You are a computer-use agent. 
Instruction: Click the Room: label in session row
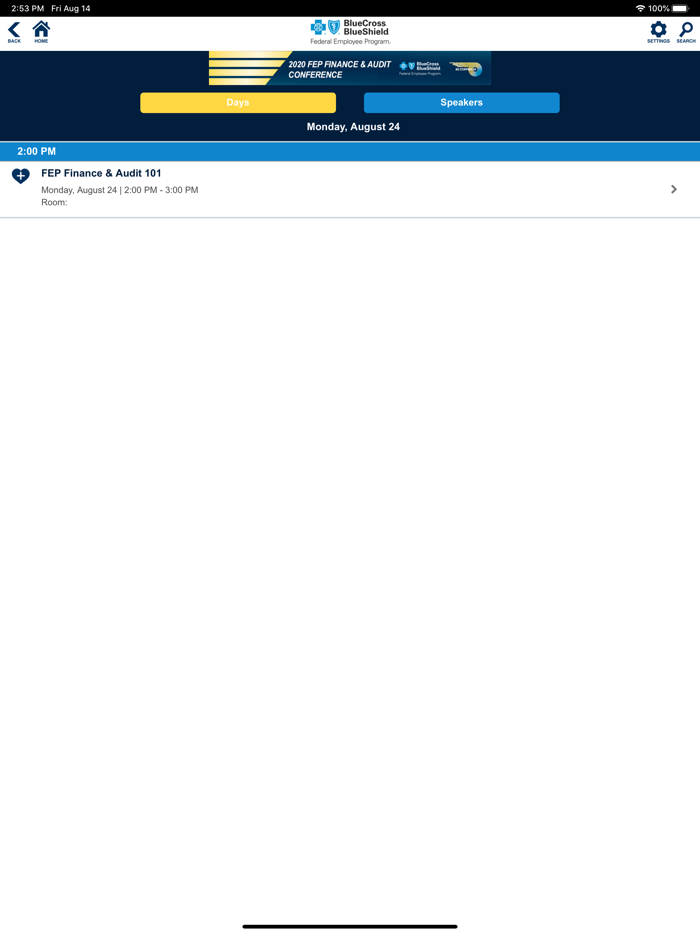54,203
